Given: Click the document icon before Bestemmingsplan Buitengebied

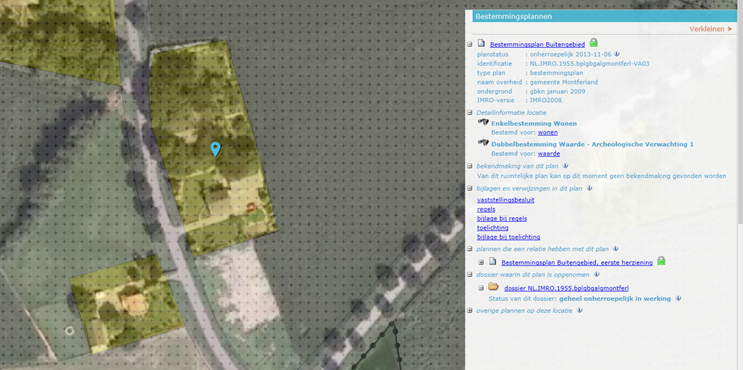Looking at the screenshot, I should pyautogui.click(x=481, y=44).
